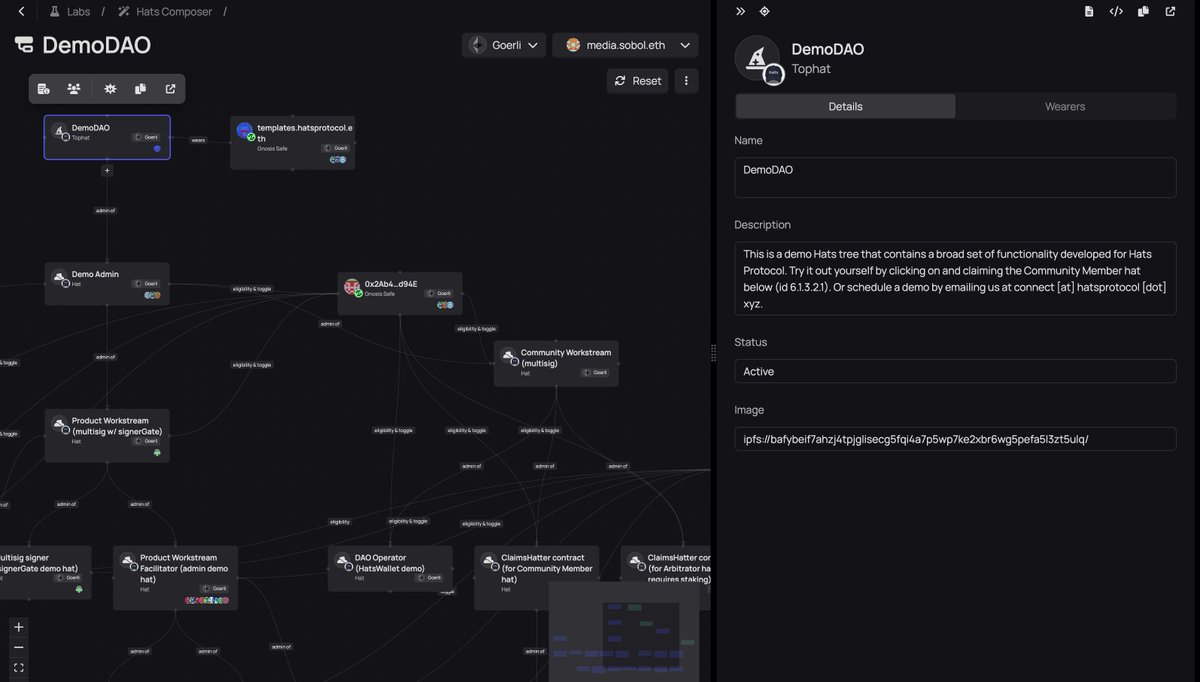Click the wearers group icon in the floating toolbar
The width and height of the screenshot is (1200, 682).
coord(74,89)
